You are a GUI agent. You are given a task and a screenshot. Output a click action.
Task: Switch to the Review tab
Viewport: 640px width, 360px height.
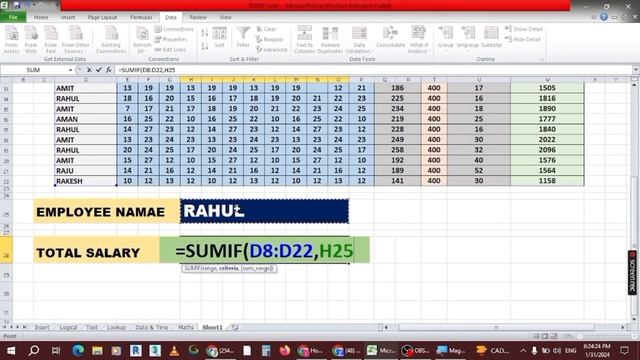[x=198, y=17]
